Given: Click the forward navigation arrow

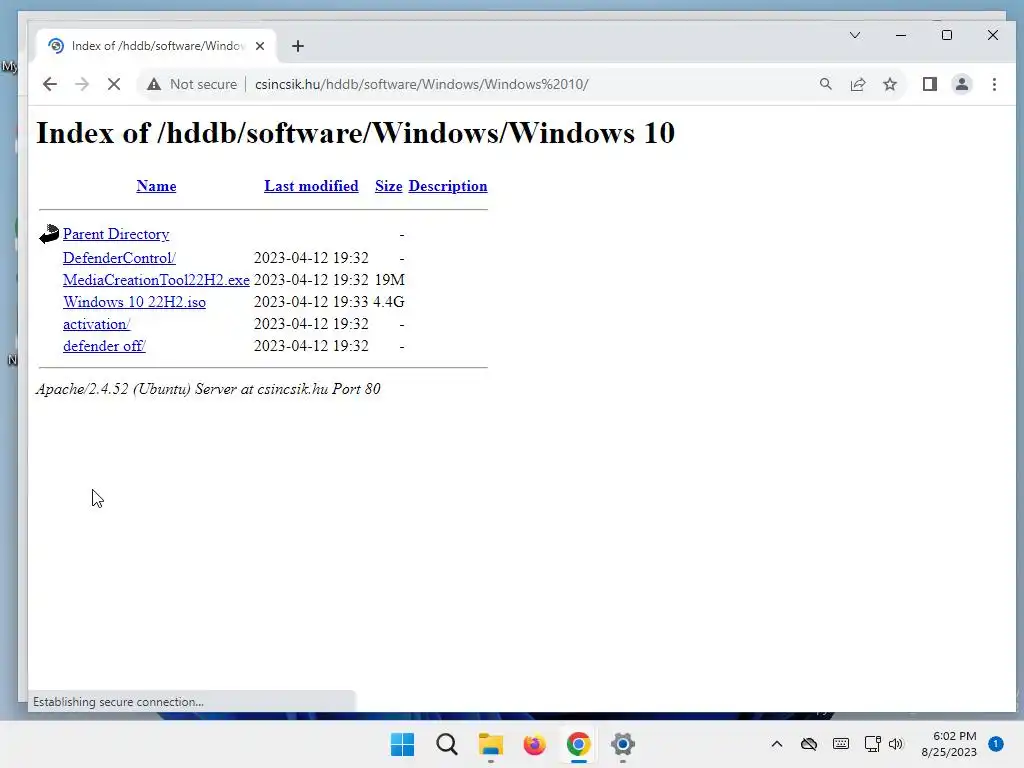Looking at the screenshot, I should 82,84.
